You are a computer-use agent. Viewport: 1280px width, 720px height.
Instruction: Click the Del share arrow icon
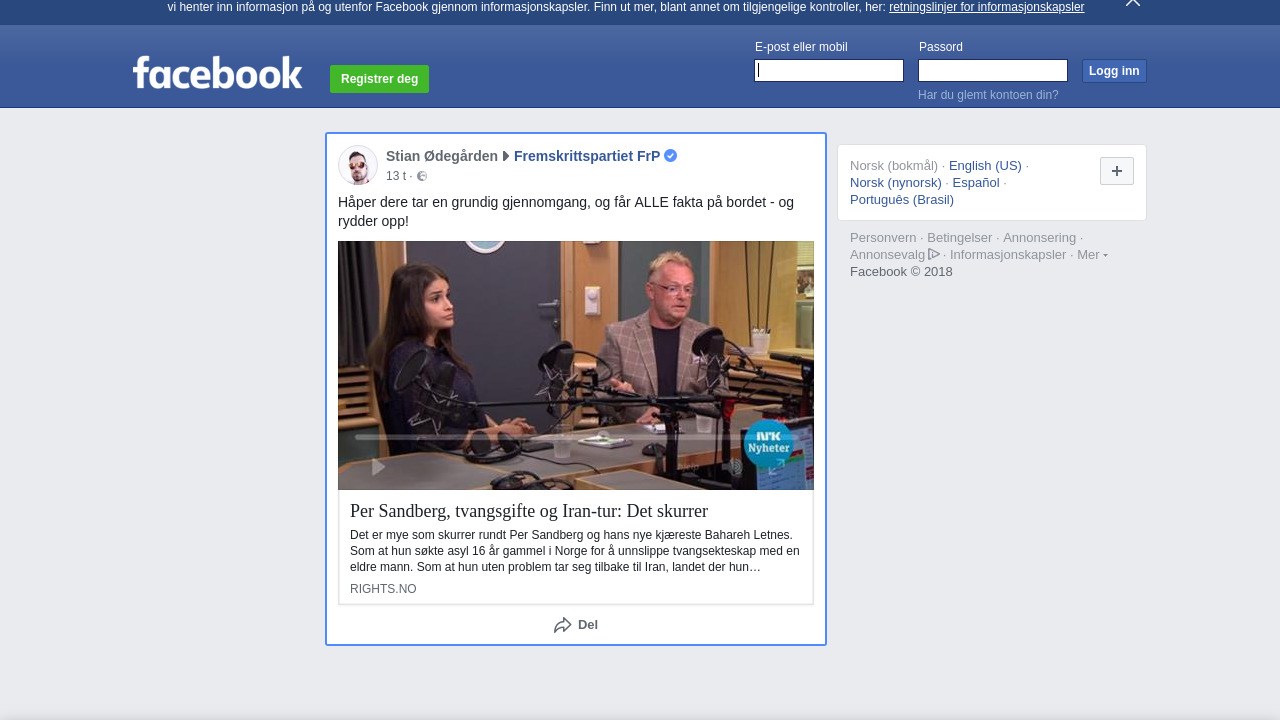pyautogui.click(x=563, y=625)
